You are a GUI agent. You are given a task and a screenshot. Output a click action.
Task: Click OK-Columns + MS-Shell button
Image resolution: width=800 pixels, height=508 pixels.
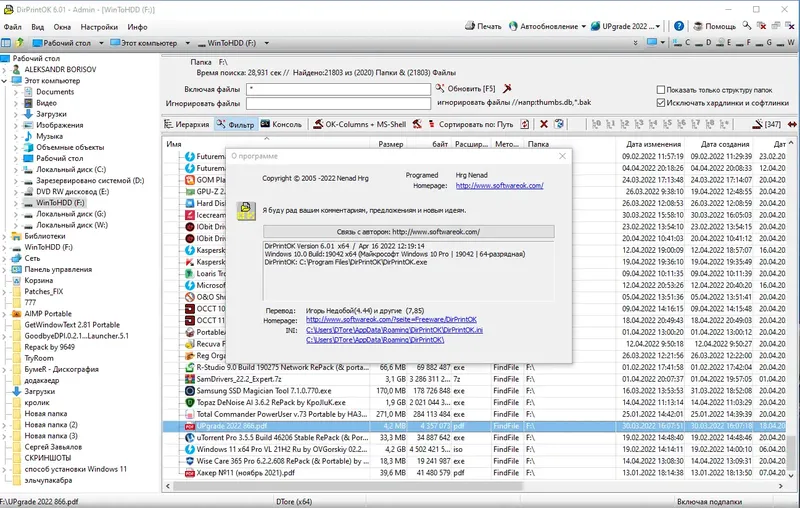click(x=360, y=124)
